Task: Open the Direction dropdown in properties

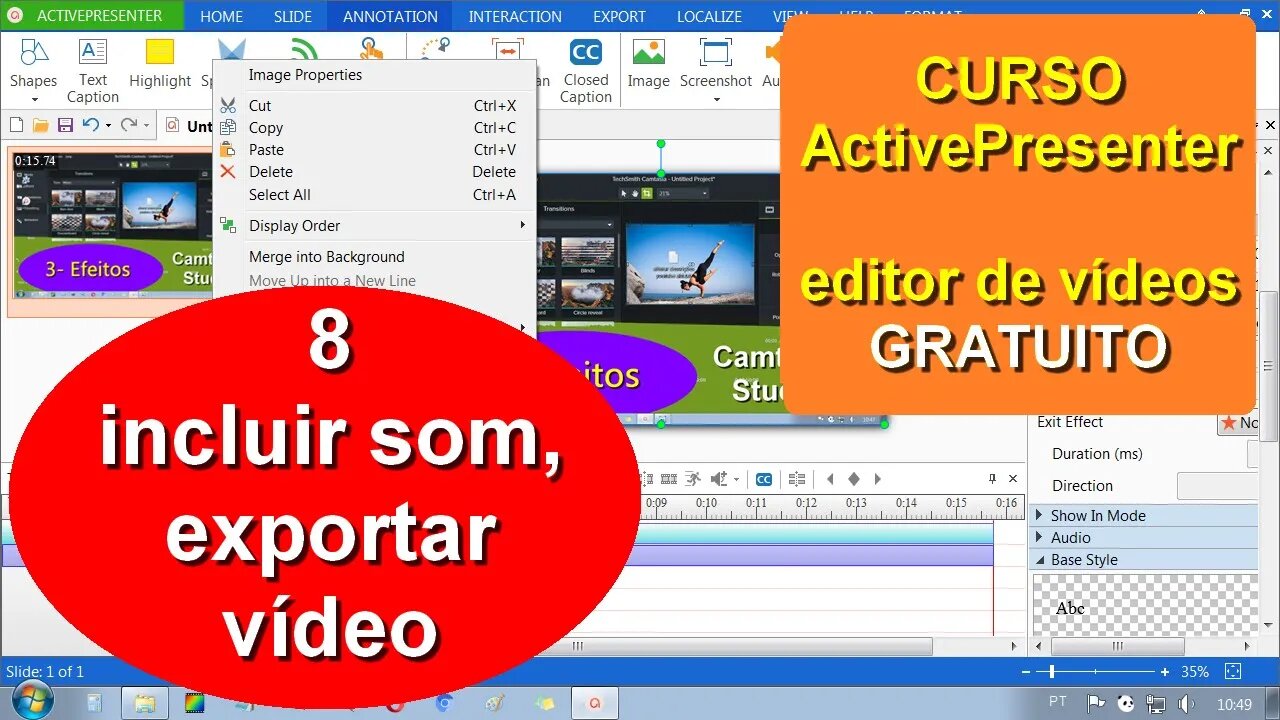Action: (1217, 486)
